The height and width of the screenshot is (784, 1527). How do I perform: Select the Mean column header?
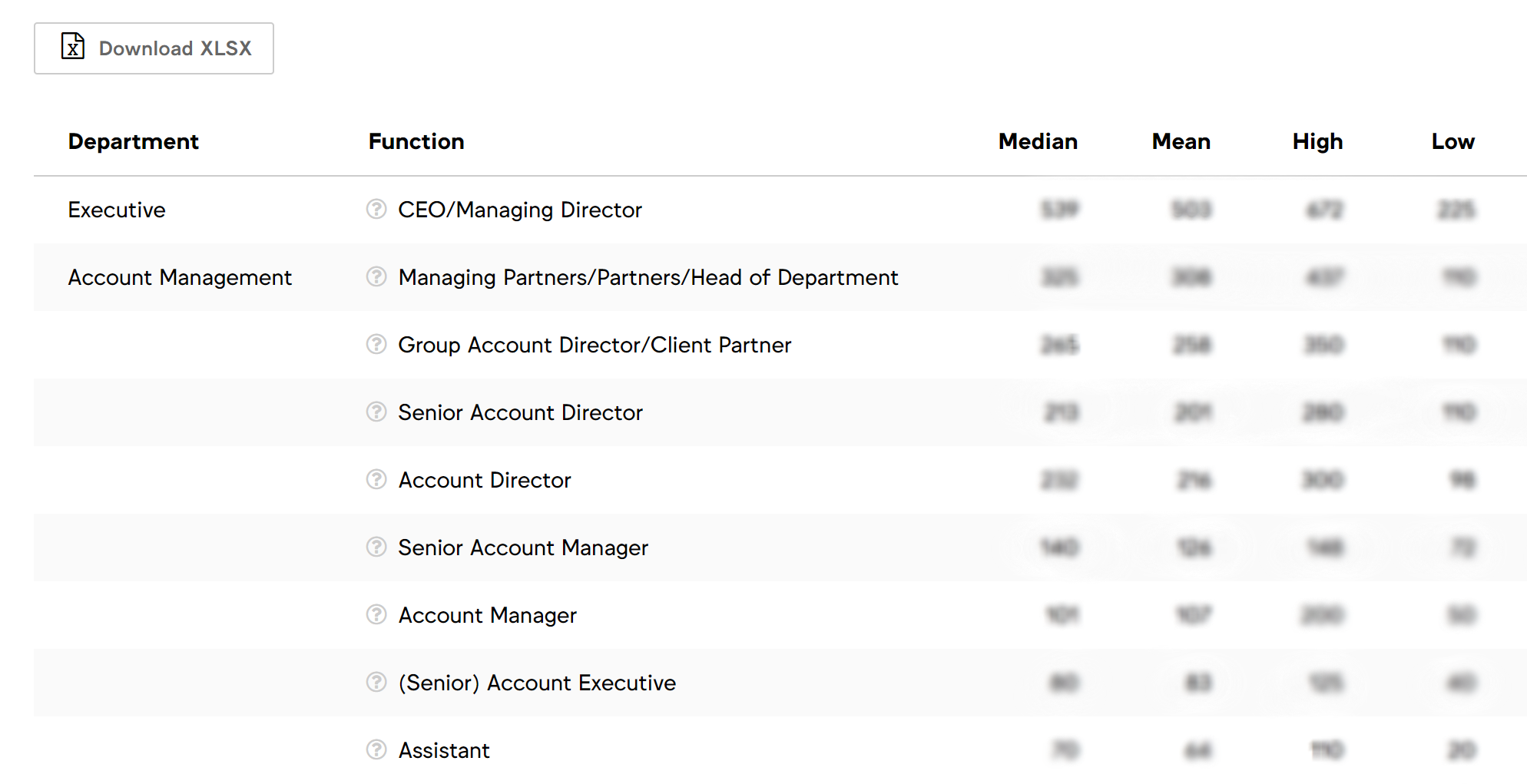[1181, 141]
